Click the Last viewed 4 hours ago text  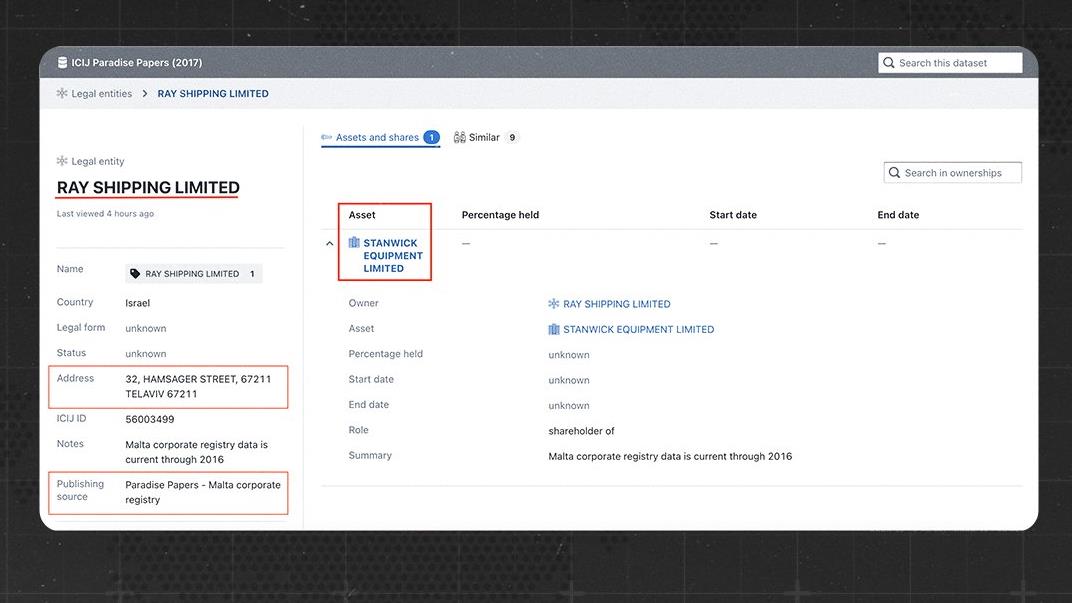point(105,213)
